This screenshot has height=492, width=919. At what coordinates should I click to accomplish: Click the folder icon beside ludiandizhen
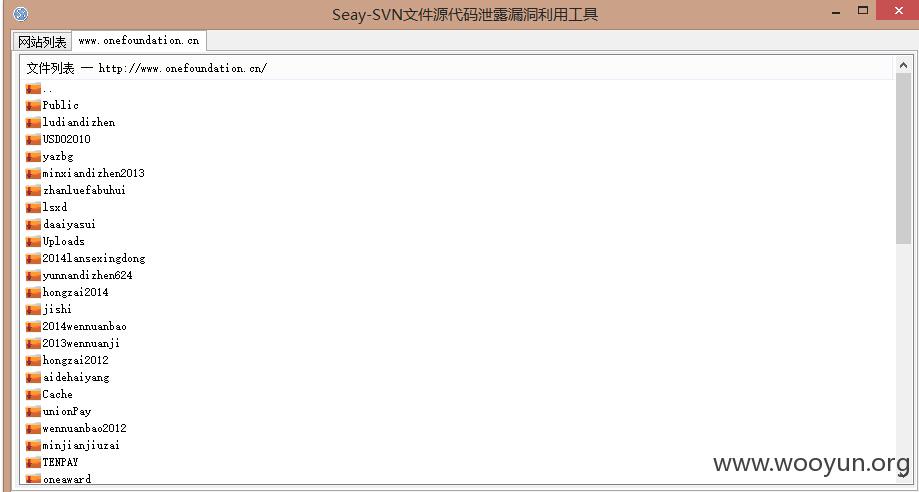coord(33,123)
